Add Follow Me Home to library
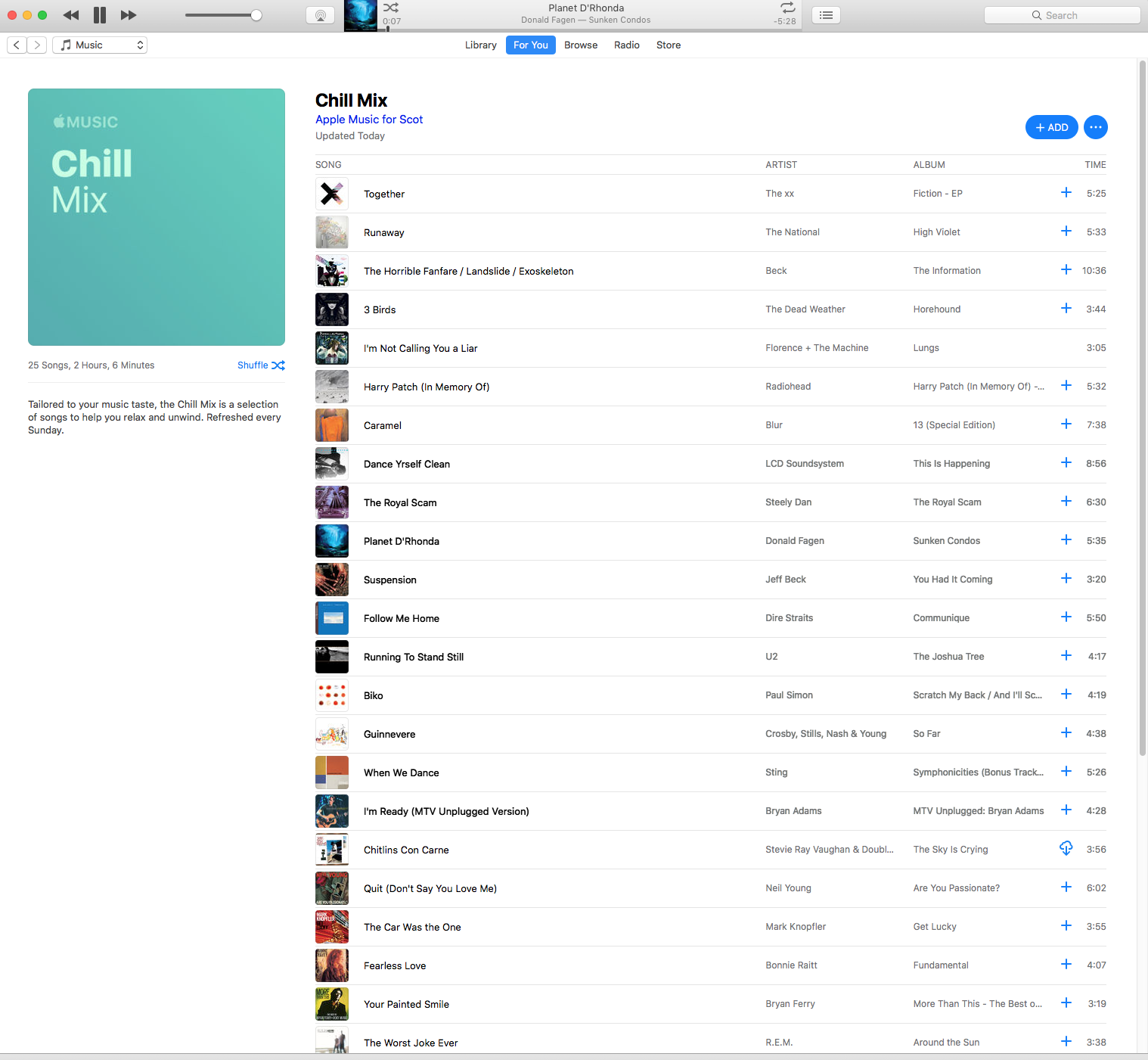Image resolution: width=1148 pixels, height=1060 pixels. (1066, 617)
